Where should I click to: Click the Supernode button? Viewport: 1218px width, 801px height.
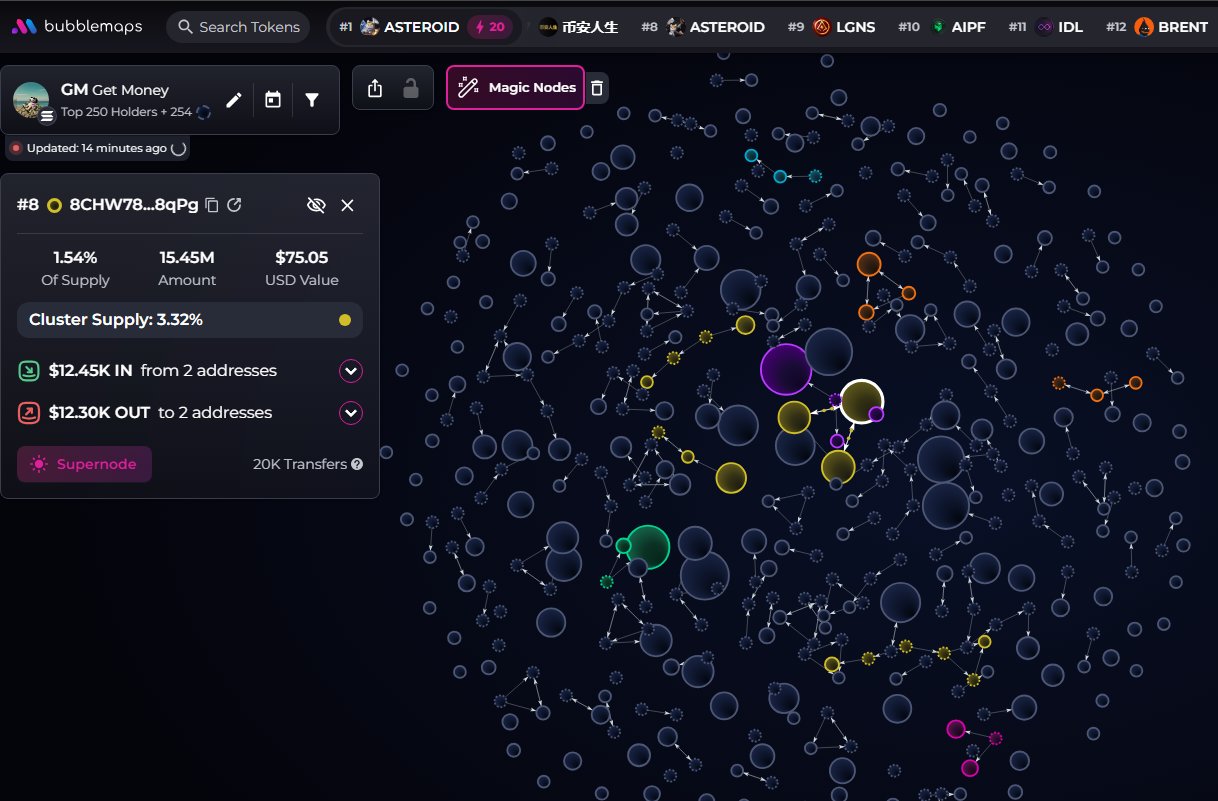85,464
